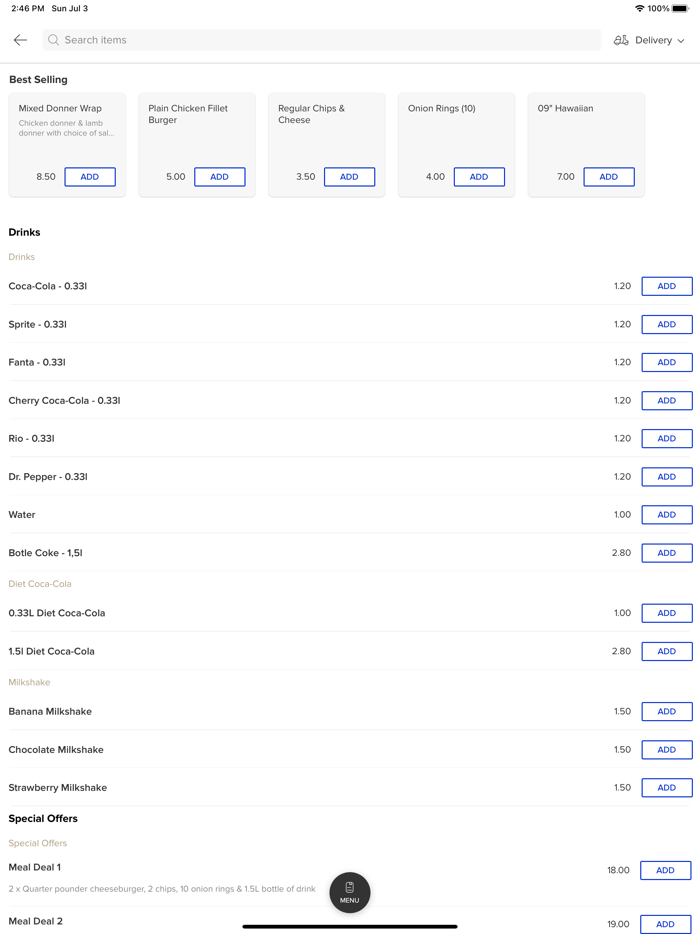Viewport: 700px width, 934px height.
Task: Tap the delivery scooter icon
Action: click(x=621, y=40)
